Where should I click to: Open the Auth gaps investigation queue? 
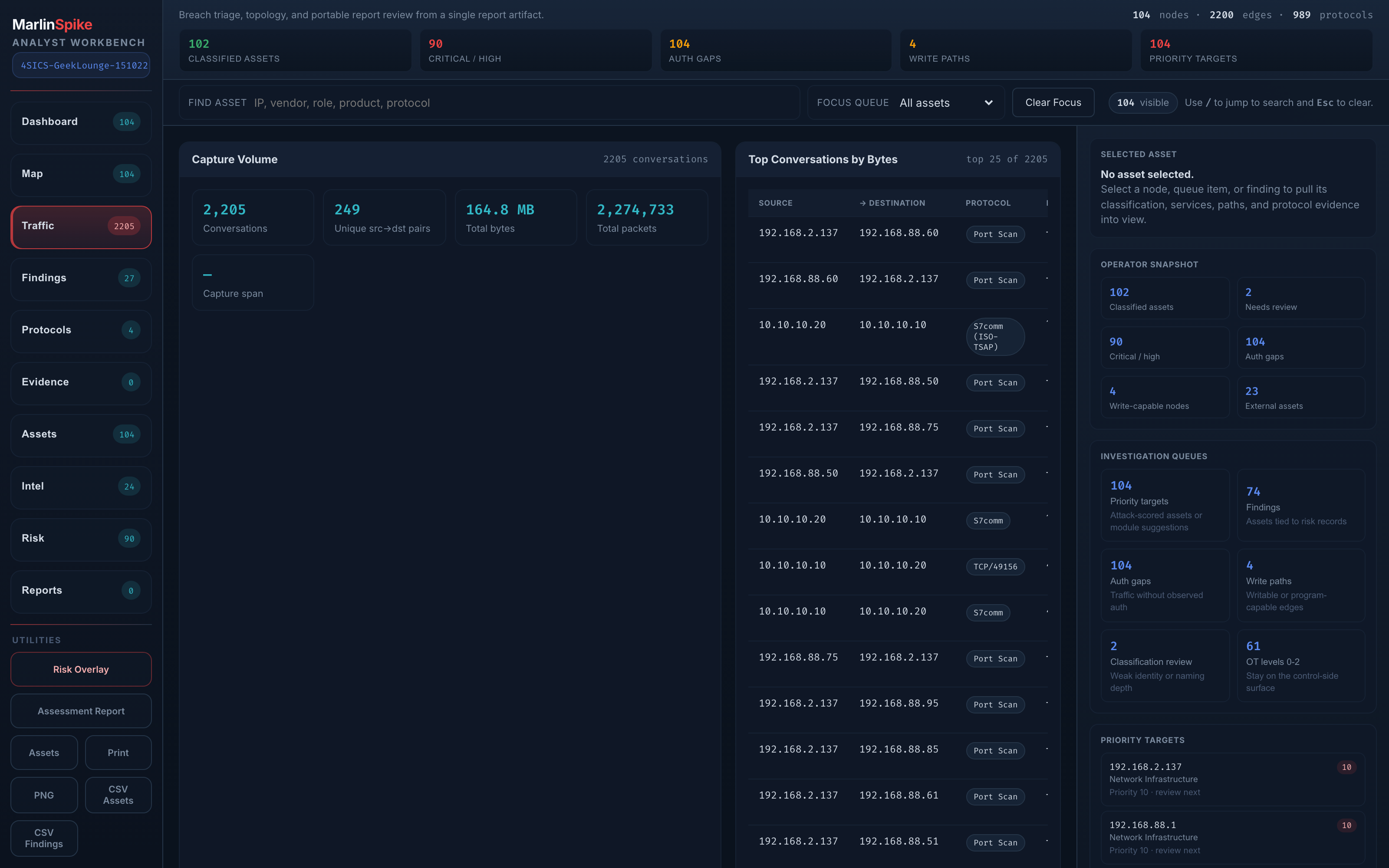pos(1165,585)
